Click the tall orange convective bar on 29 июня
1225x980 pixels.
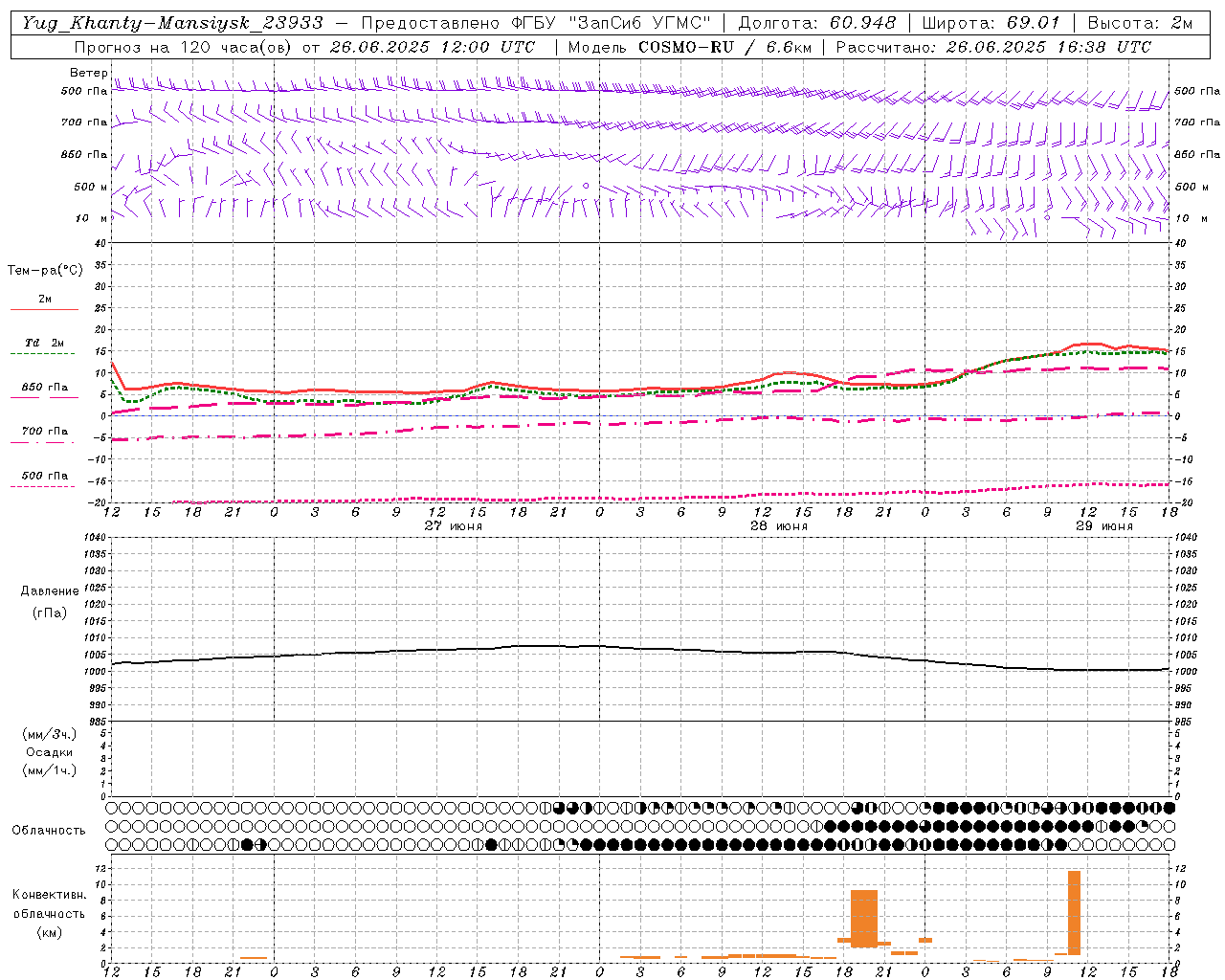point(1074,912)
